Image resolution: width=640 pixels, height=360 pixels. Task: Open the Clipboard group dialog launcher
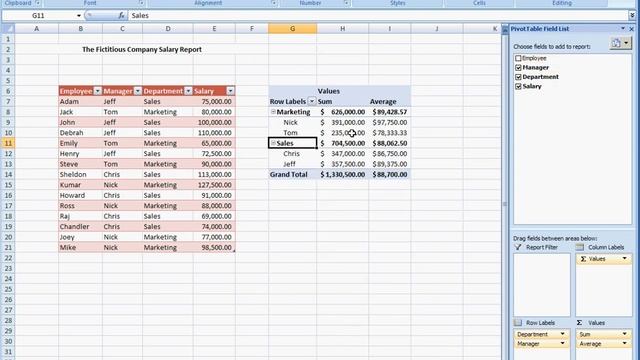37,3
